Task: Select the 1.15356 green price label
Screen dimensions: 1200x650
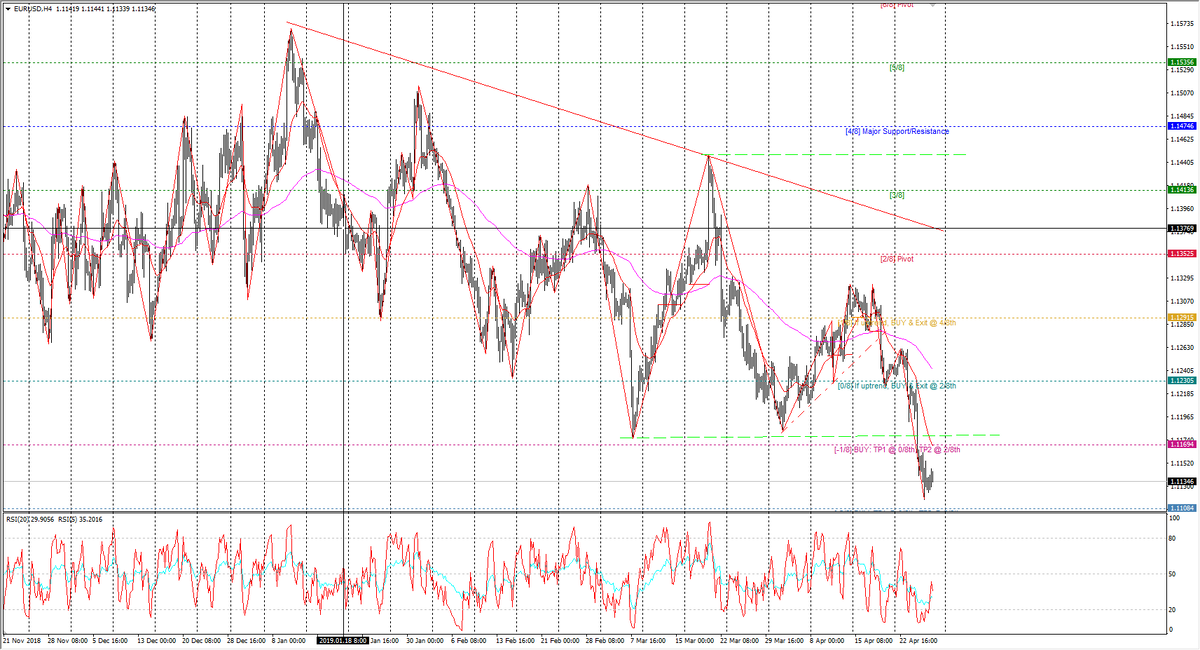Action: 1181,62
